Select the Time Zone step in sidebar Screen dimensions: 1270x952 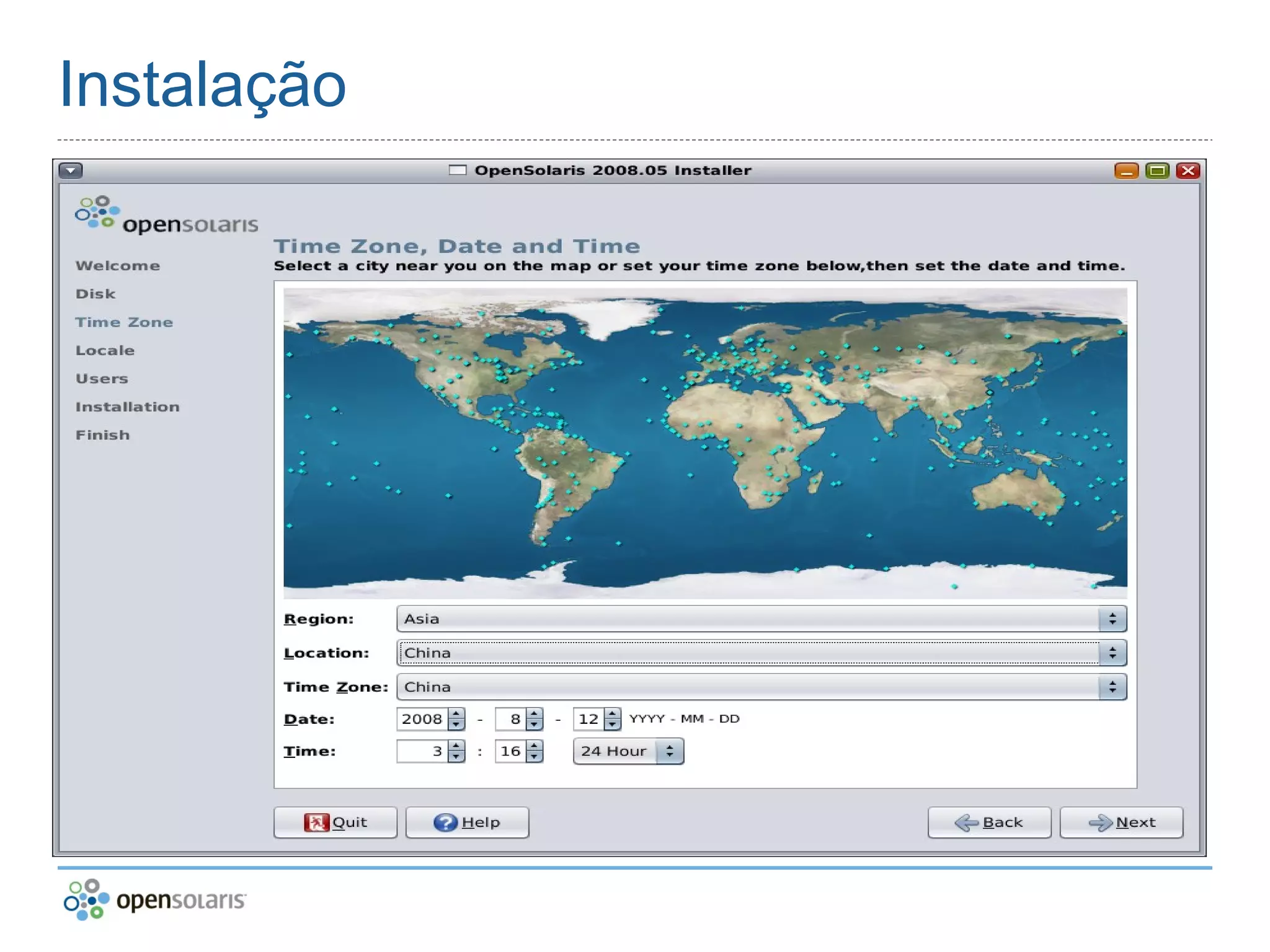pyautogui.click(x=124, y=322)
